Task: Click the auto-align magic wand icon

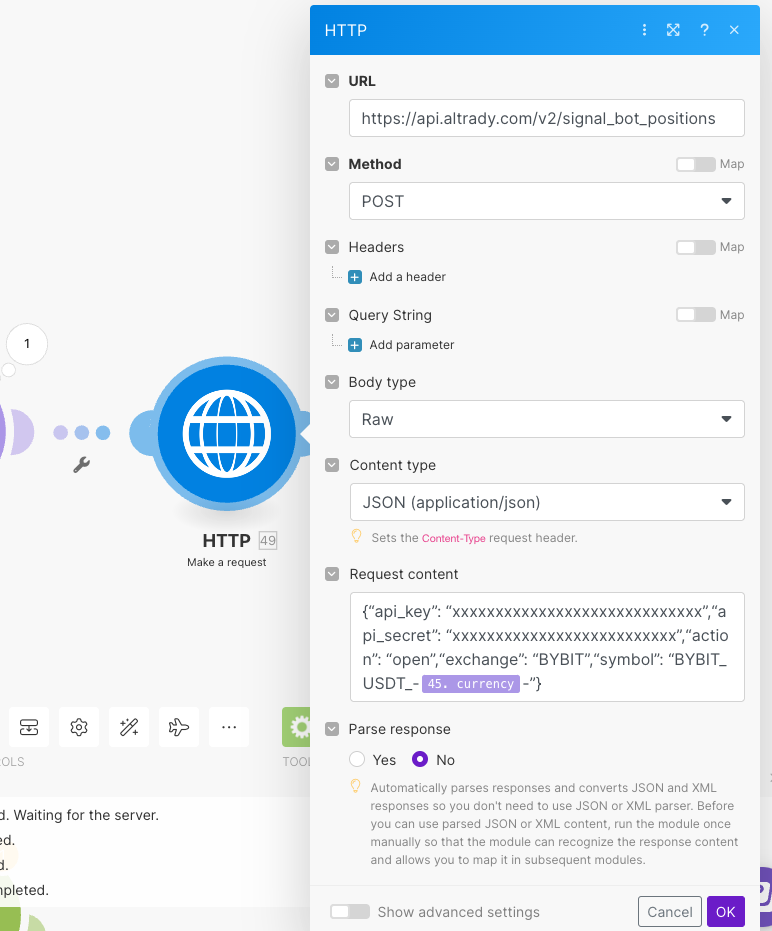Action: [129, 727]
